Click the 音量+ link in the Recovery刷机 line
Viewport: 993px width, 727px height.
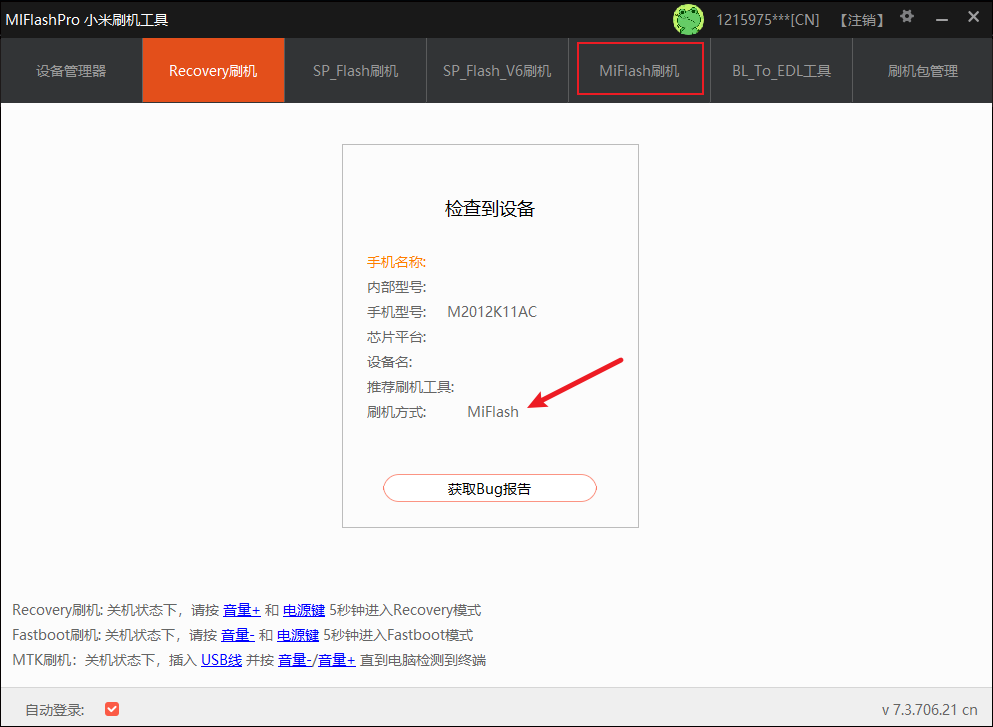click(242, 610)
